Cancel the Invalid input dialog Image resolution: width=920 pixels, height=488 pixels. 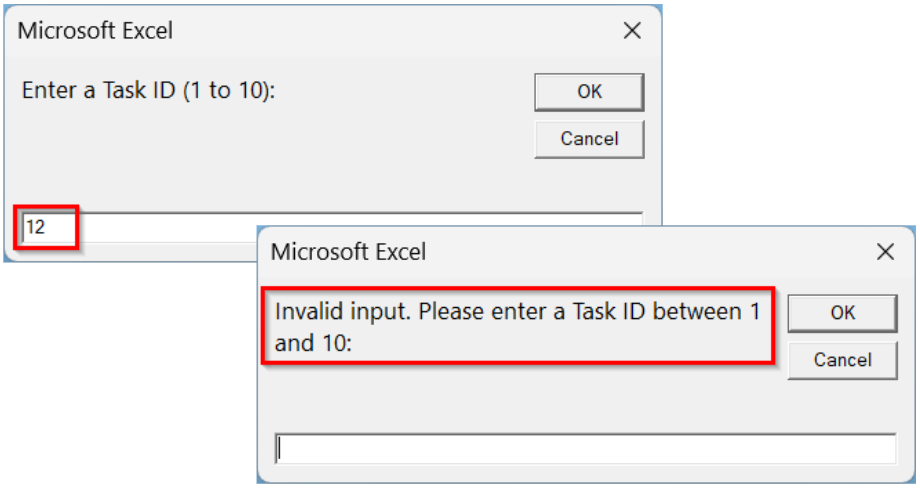(842, 360)
